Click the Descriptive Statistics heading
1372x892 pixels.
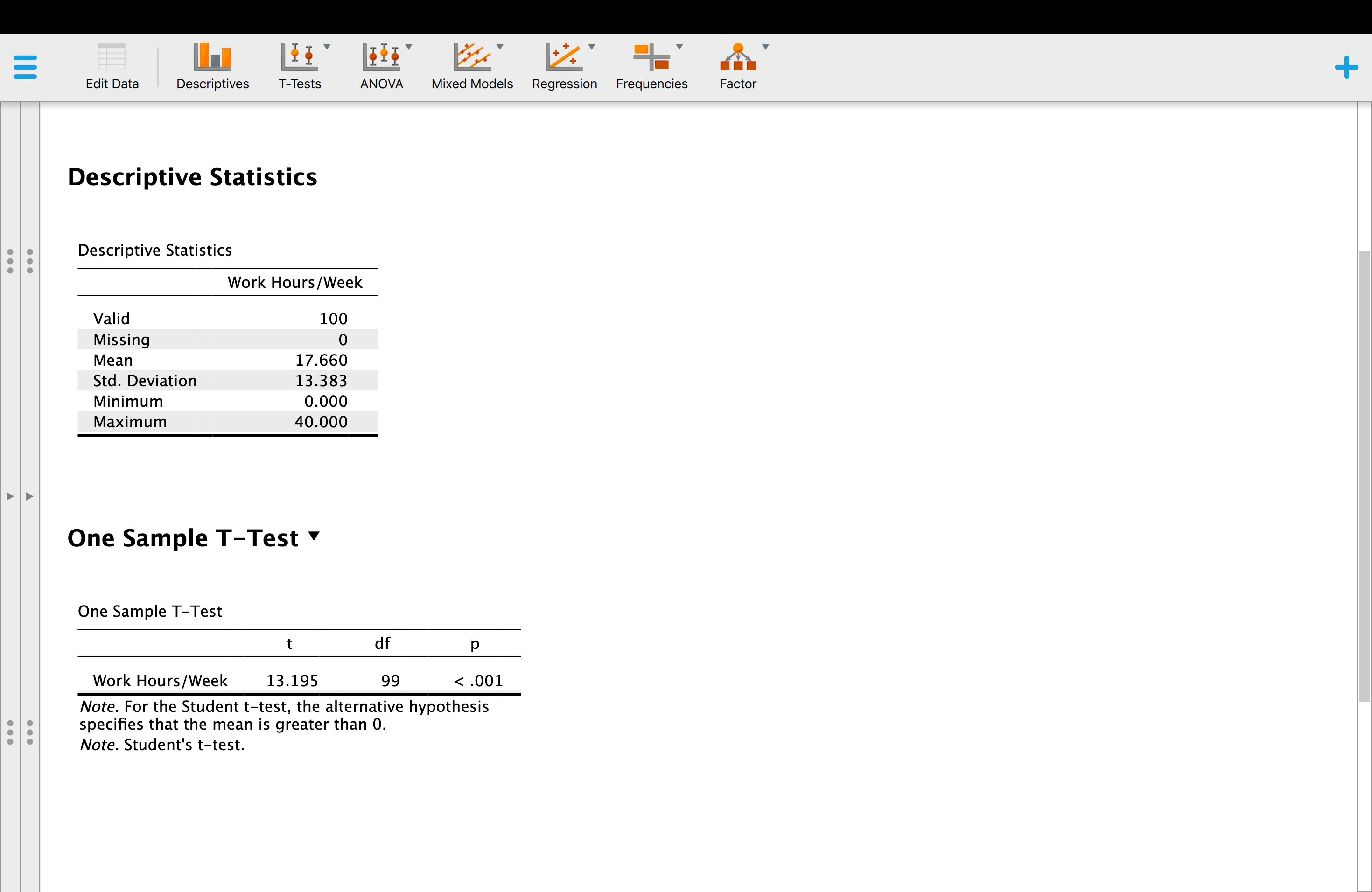pyautogui.click(x=193, y=177)
